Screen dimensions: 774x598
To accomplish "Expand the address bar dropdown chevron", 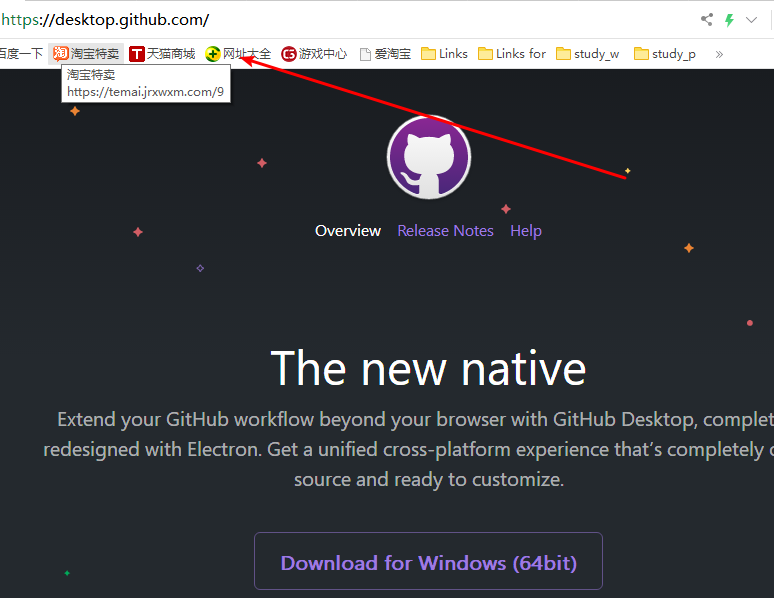I will [751, 20].
